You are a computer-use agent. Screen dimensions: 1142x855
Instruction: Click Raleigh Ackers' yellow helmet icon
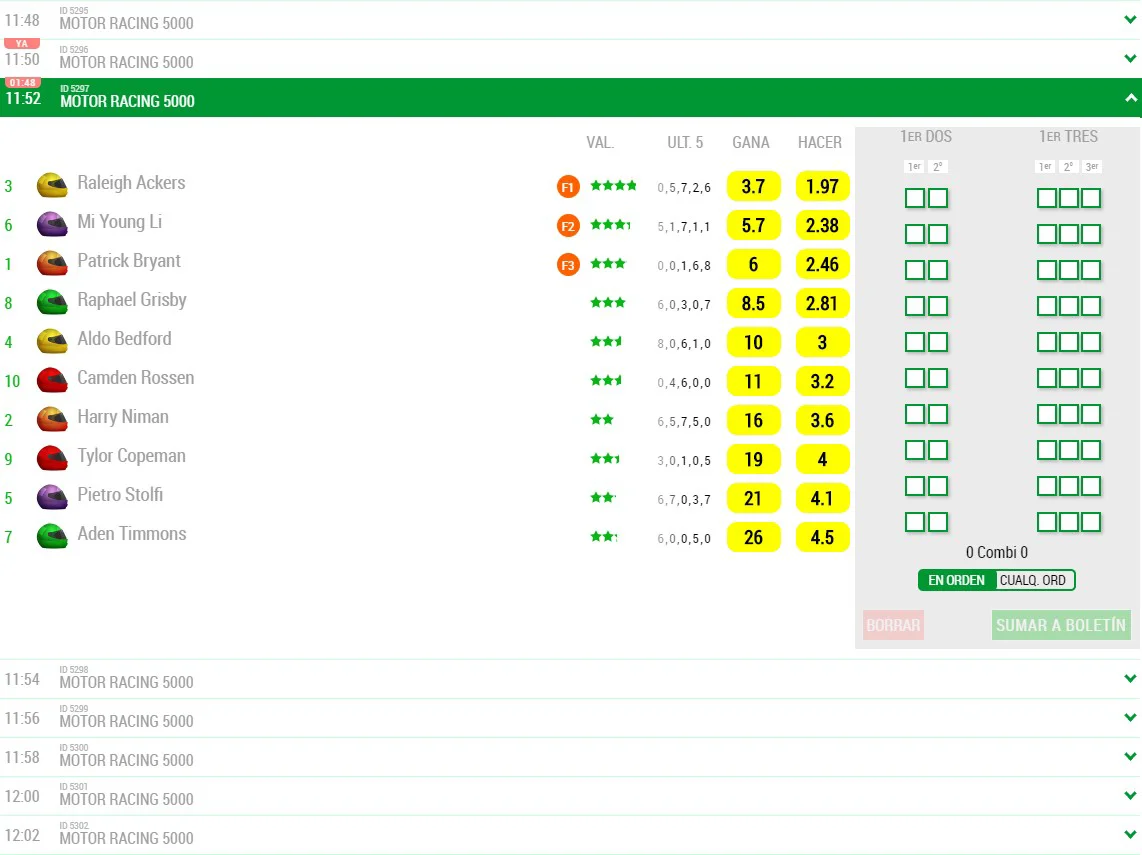point(52,185)
